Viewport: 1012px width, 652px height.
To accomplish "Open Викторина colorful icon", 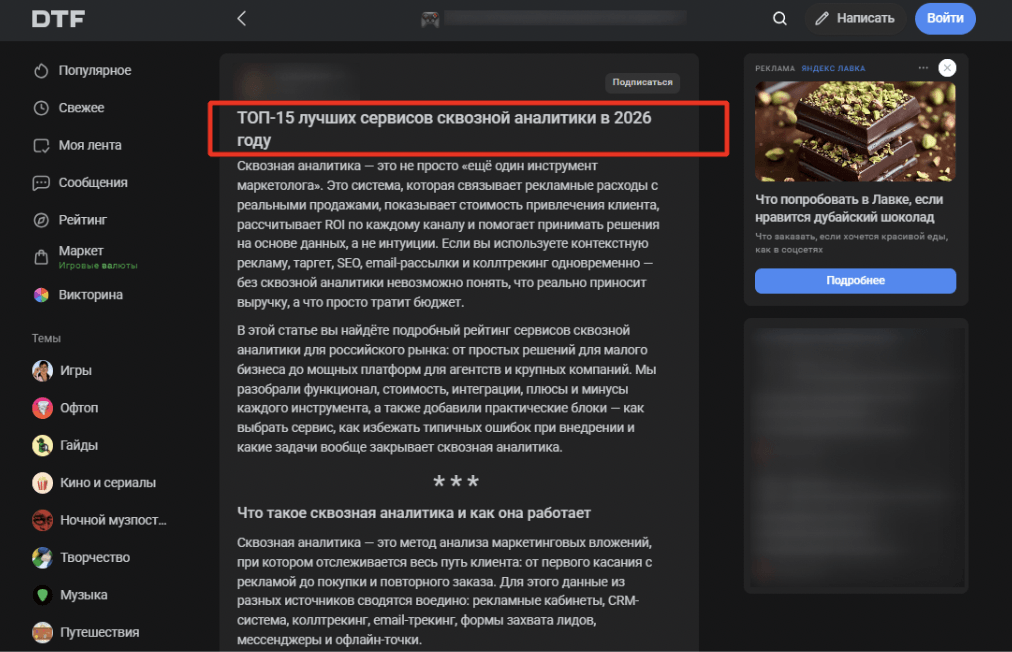I will click(x=41, y=295).
